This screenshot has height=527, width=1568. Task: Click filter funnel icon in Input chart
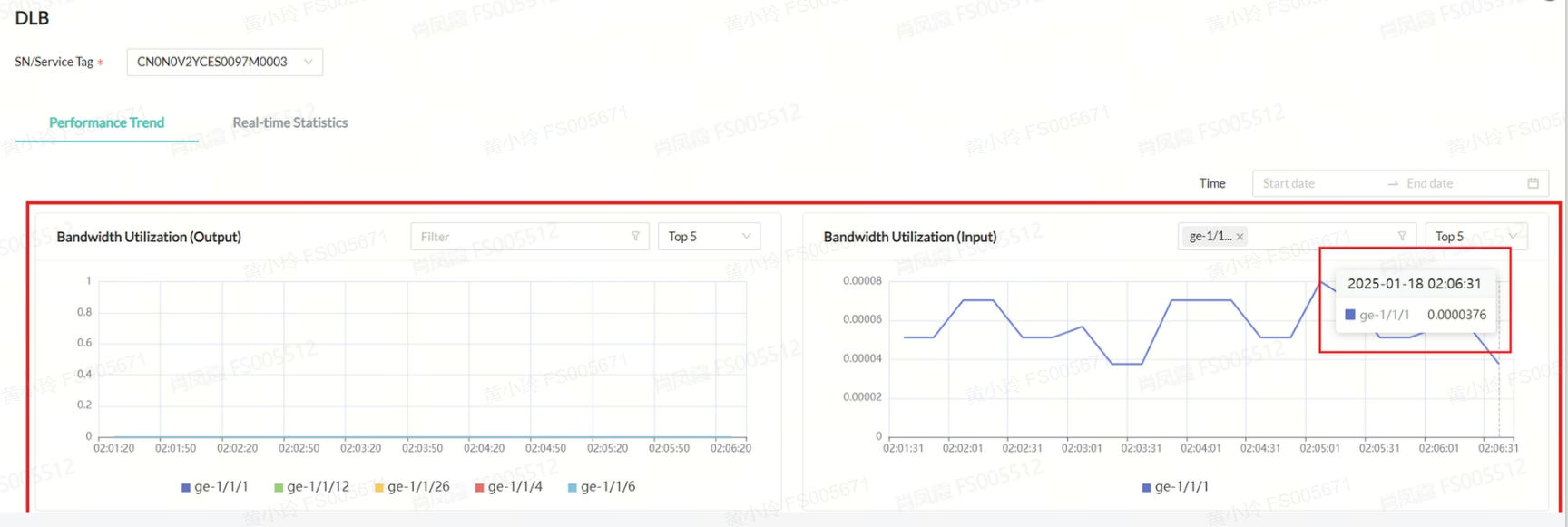tap(1402, 237)
